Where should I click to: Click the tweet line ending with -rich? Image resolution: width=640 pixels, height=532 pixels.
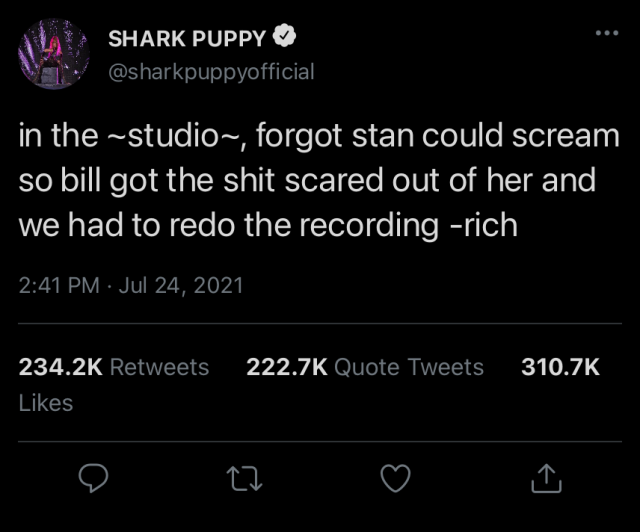268,223
